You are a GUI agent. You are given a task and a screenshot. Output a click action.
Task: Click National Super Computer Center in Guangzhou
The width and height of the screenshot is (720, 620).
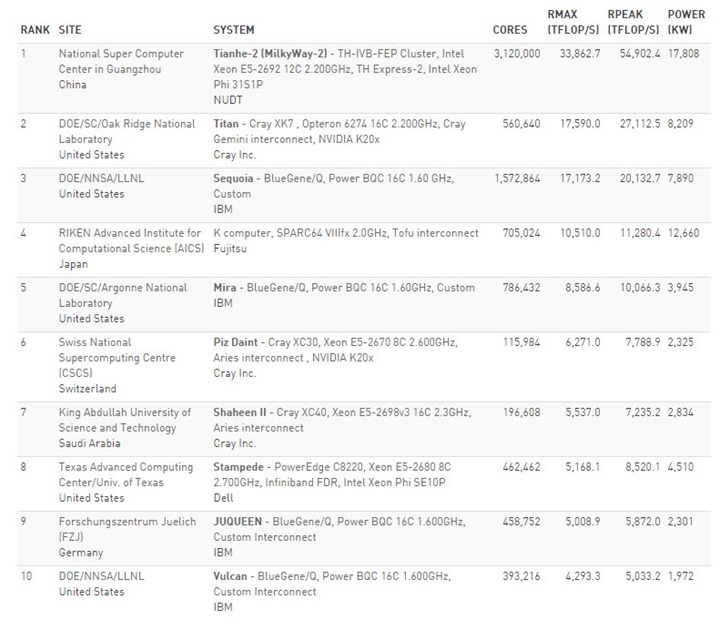(121, 62)
